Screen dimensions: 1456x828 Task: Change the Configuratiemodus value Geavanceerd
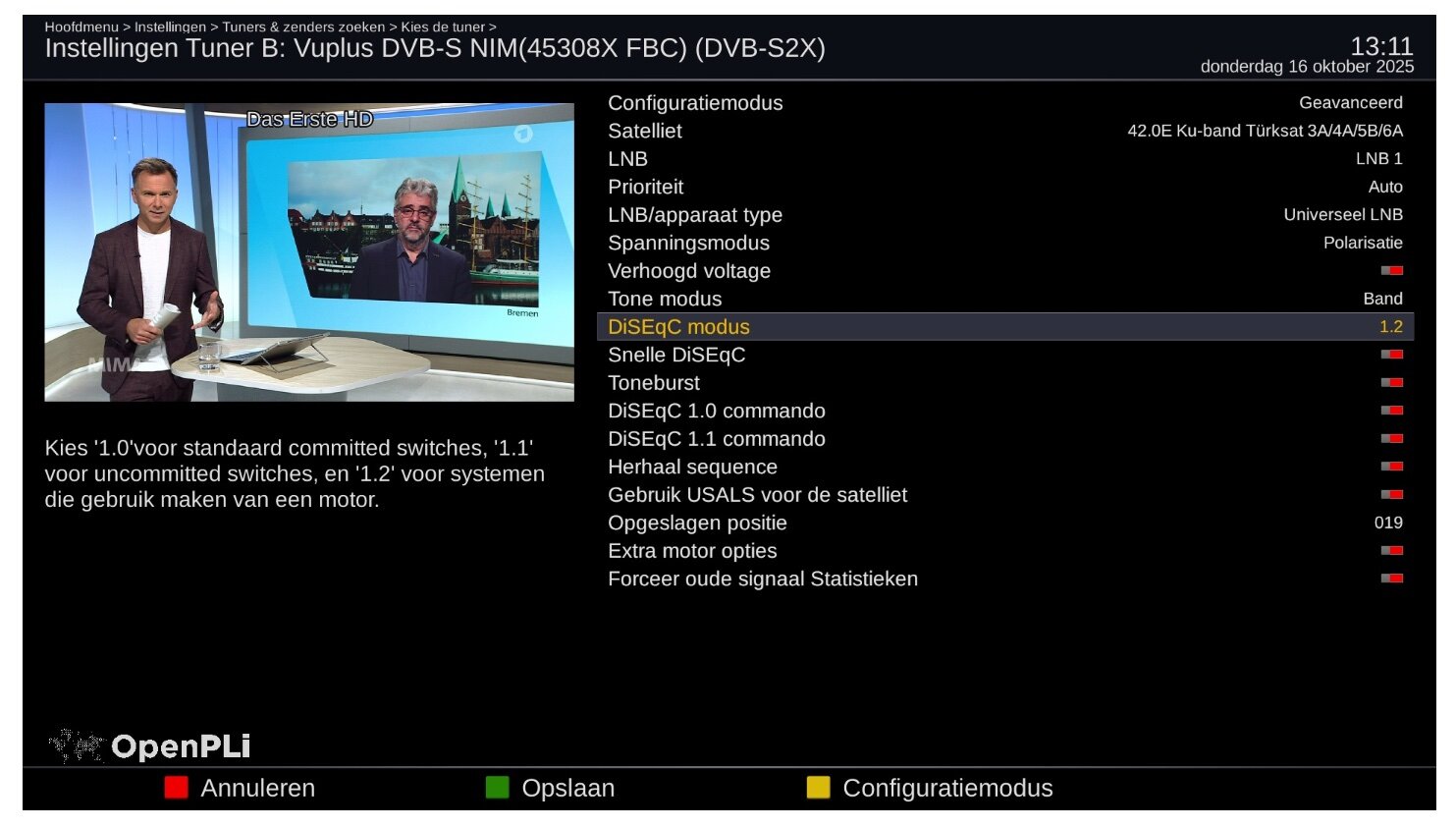(1351, 103)
